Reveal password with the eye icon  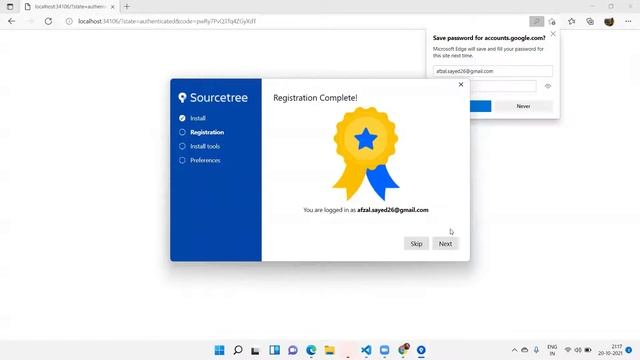click(x=548, y=86)
